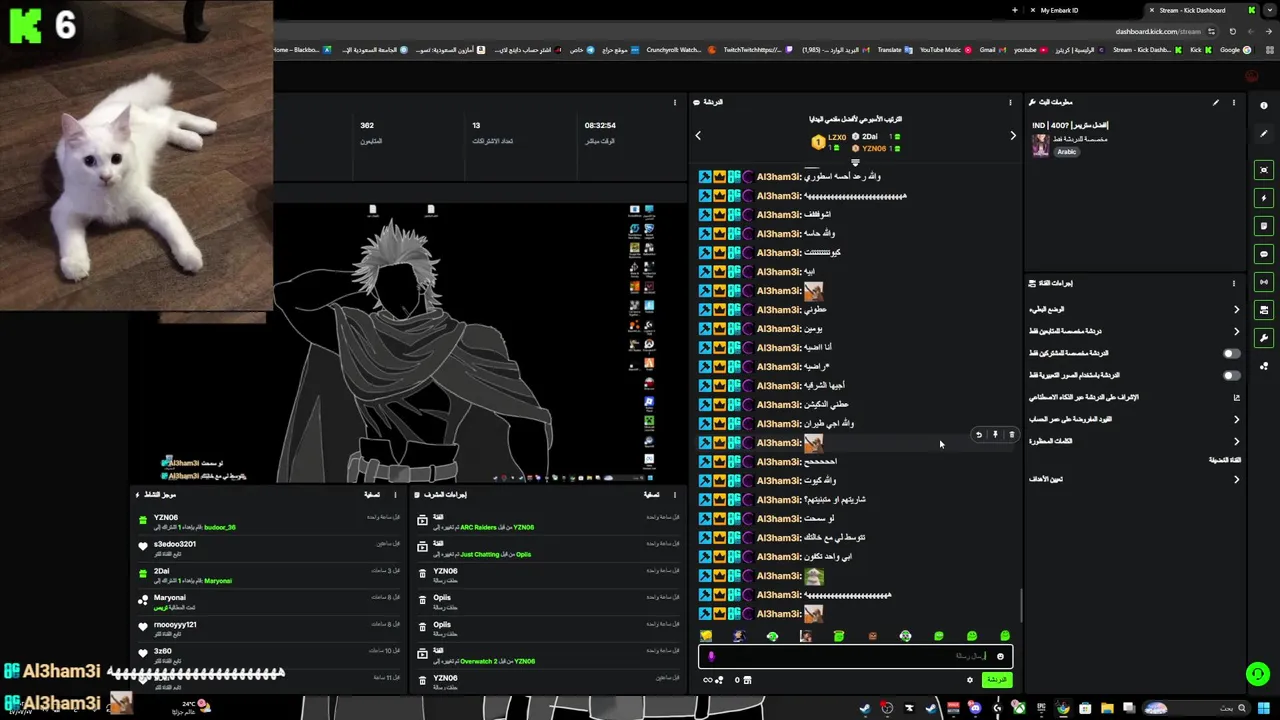Open Discord from taskbar
The width and height of the screenshot is (1280, 720).
pyautogui.click(x=975, y=708)
